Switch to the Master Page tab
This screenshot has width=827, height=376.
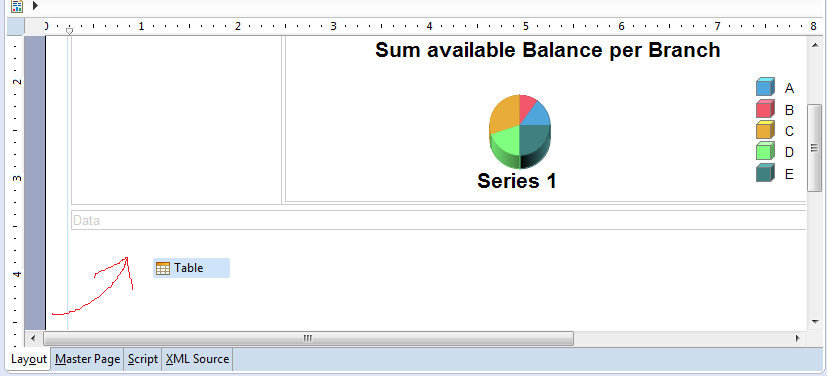pyautogui.click(x=88, y=359)
